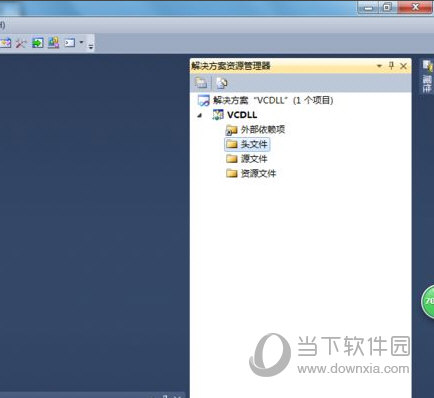
Task: Toggle auto-hide pin on 解决方案资源管理器 panel
Action: pyautogui.click(x=391, y=66)
